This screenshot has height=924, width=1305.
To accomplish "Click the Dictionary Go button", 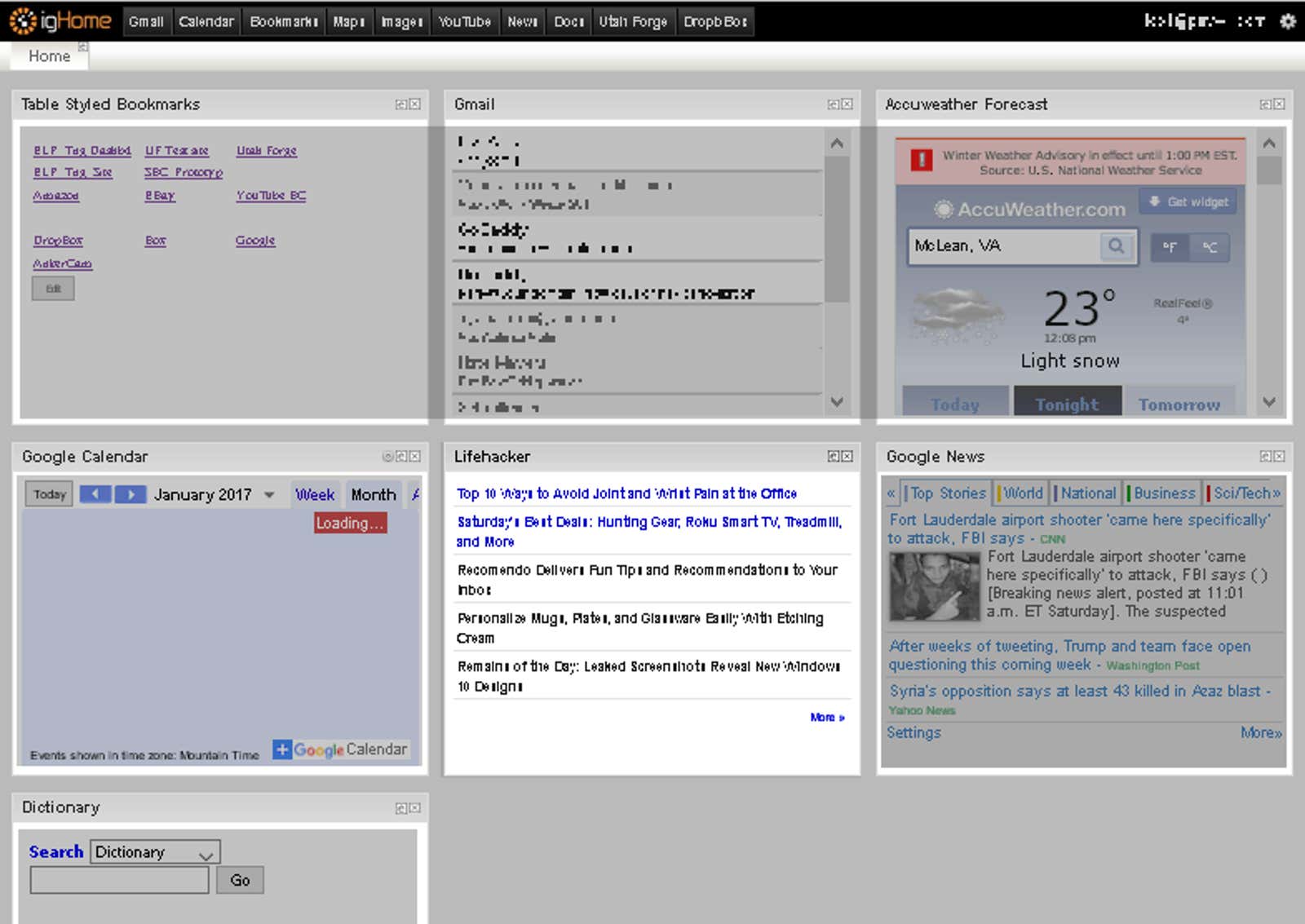I will (240, 881).
